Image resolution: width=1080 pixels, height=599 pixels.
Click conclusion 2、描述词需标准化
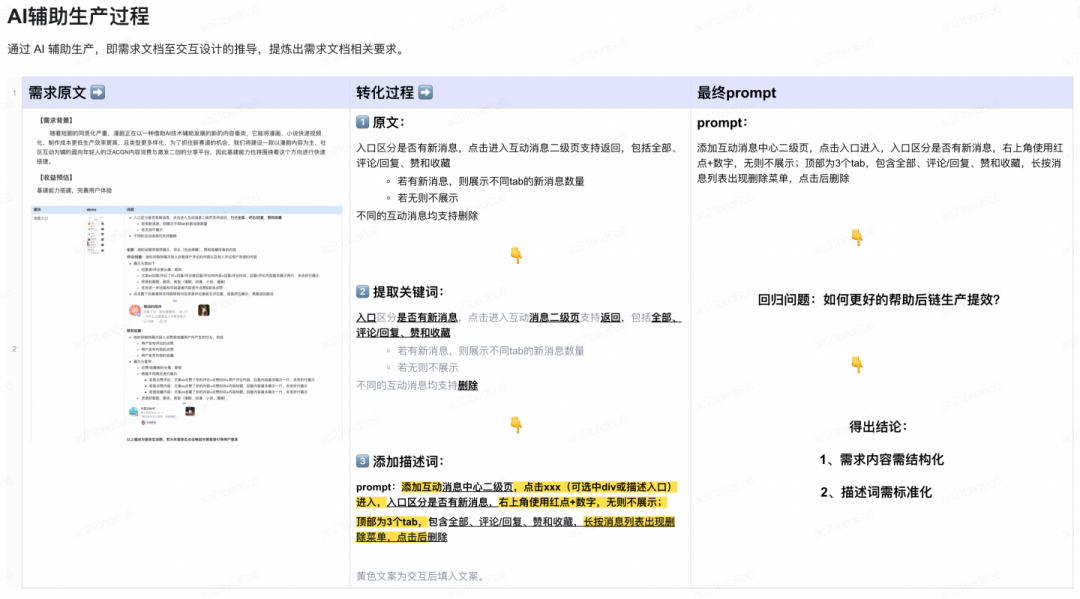[x=876, y=492]
